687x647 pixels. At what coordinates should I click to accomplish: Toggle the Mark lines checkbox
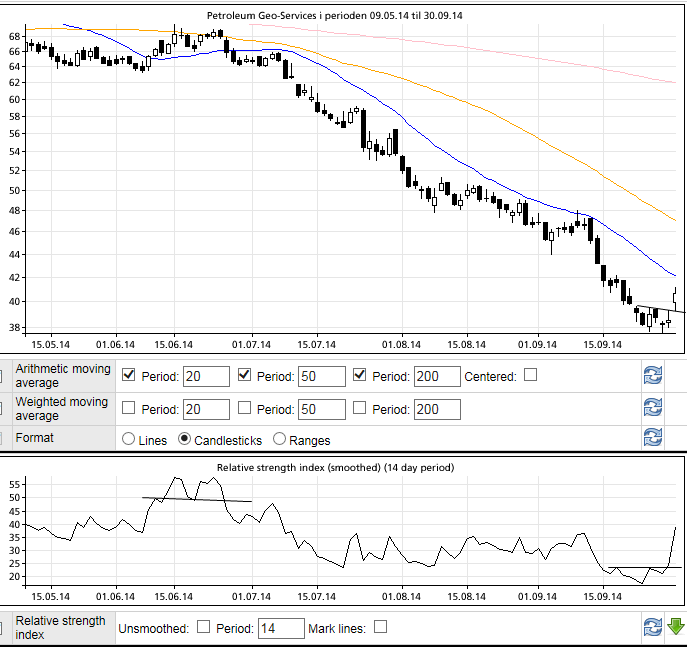click(380, 627)
